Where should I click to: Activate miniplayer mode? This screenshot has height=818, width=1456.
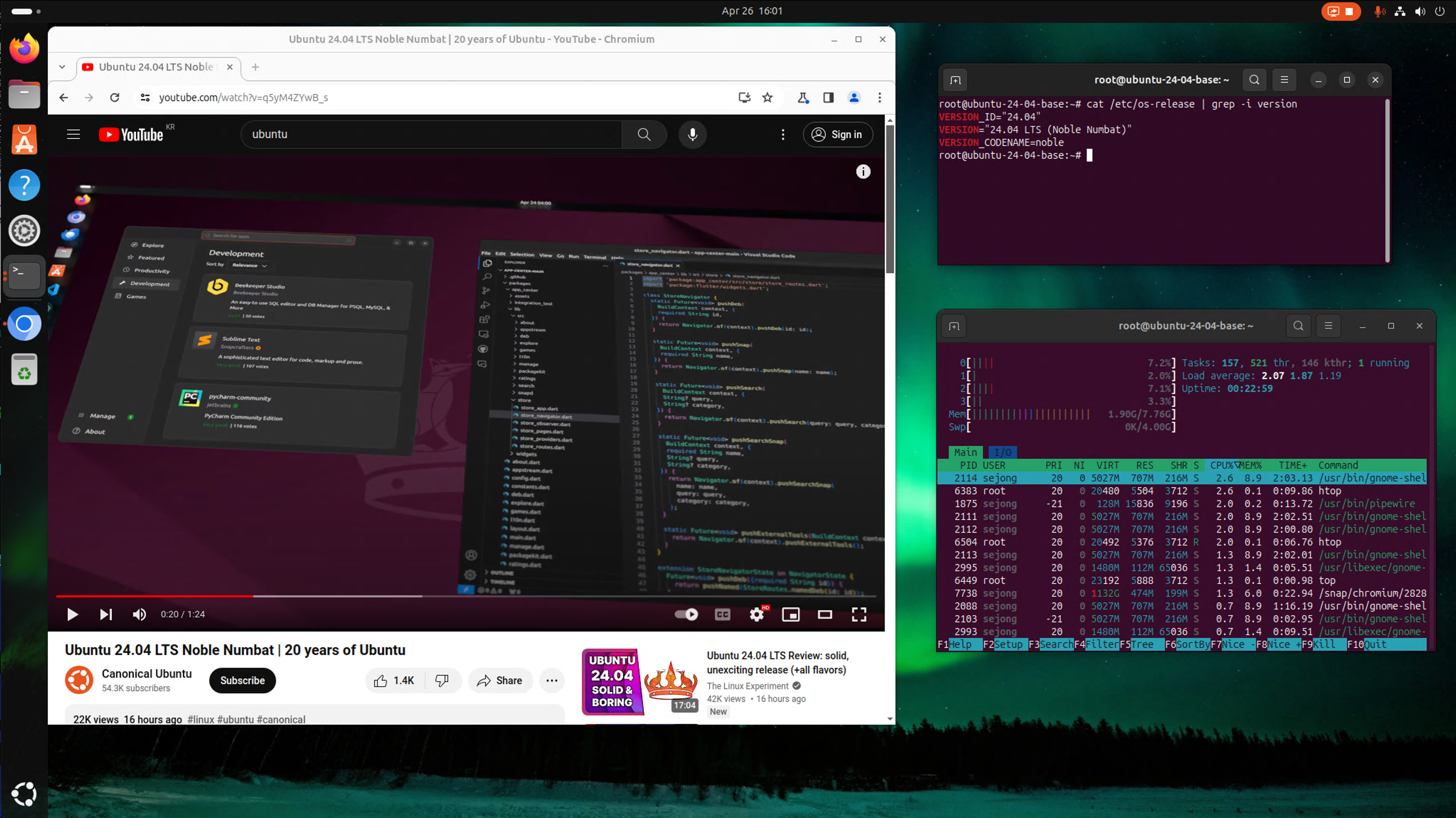click(790, 615)
